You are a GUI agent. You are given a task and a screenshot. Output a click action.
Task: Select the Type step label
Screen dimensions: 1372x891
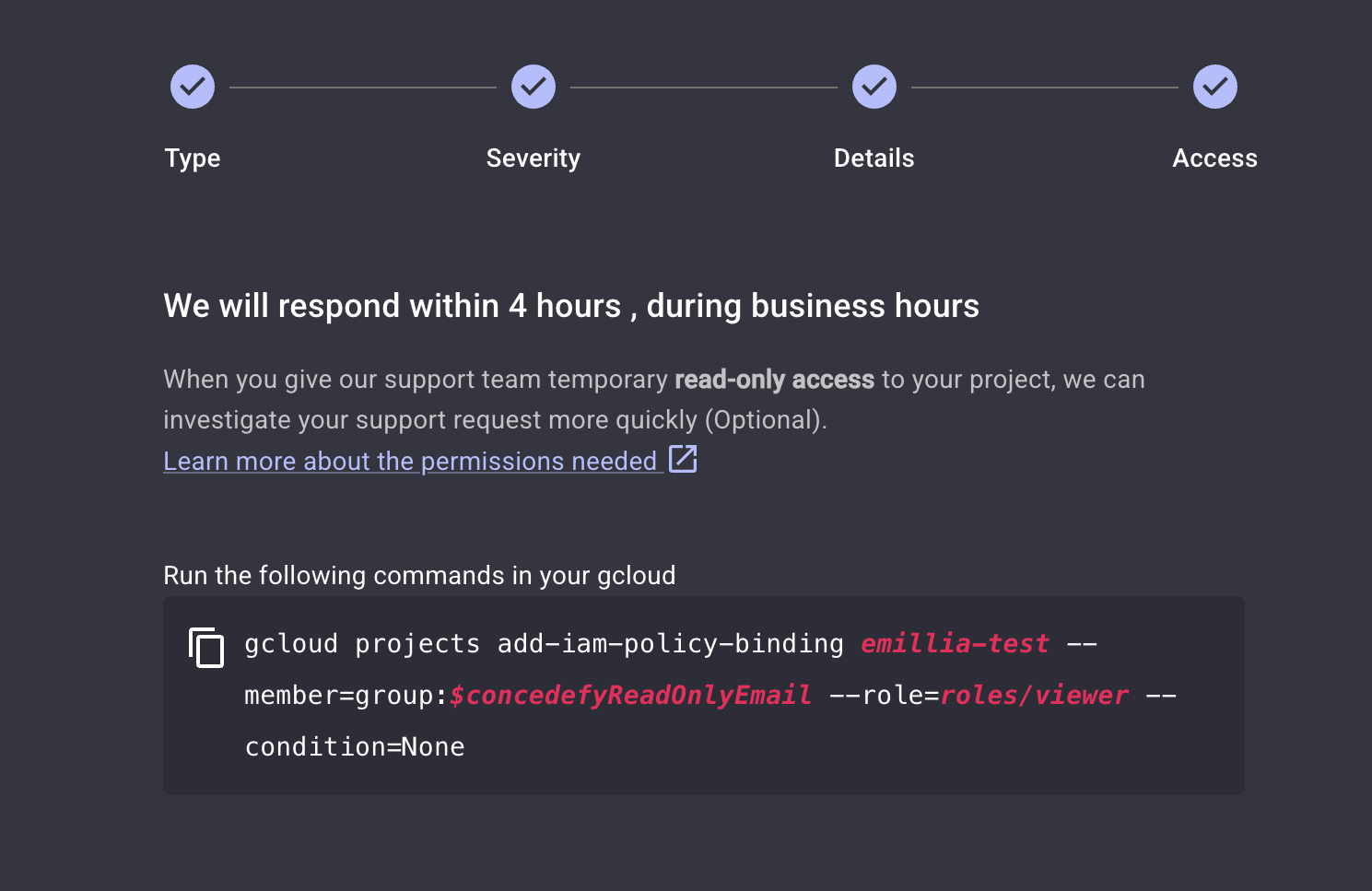[193, 158]
